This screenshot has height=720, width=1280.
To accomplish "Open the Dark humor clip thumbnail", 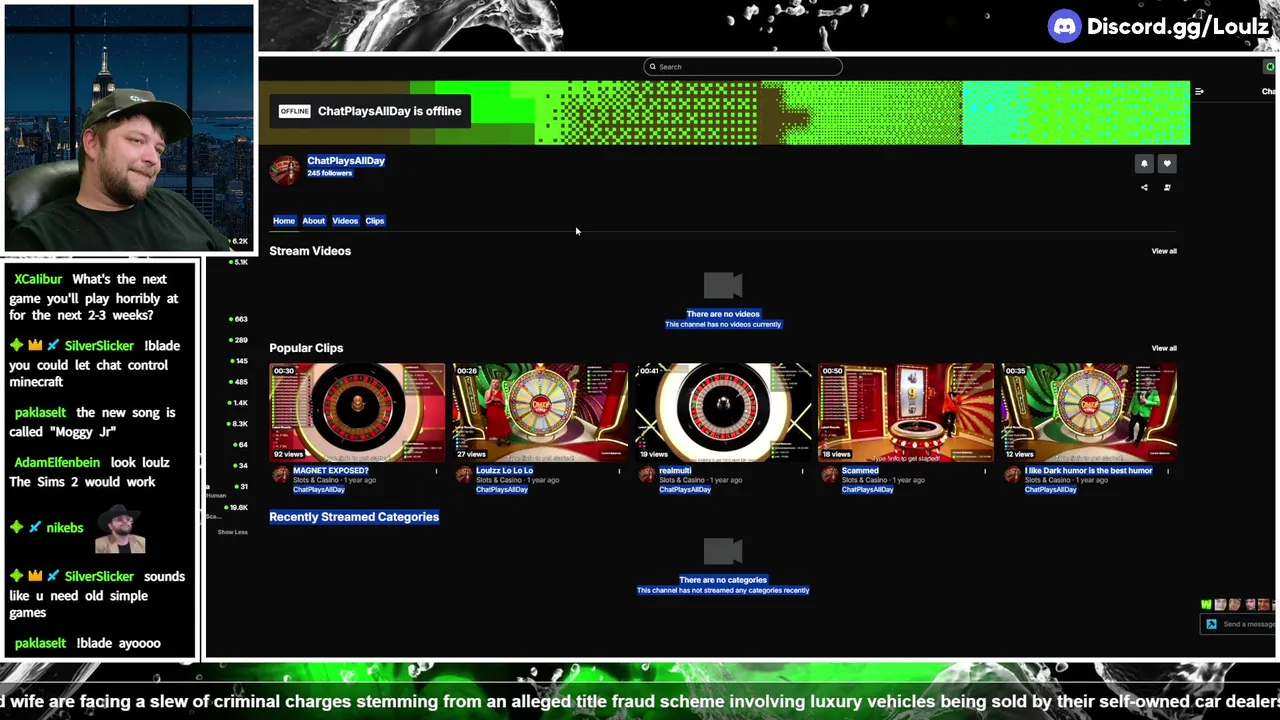I will 1089,412.
